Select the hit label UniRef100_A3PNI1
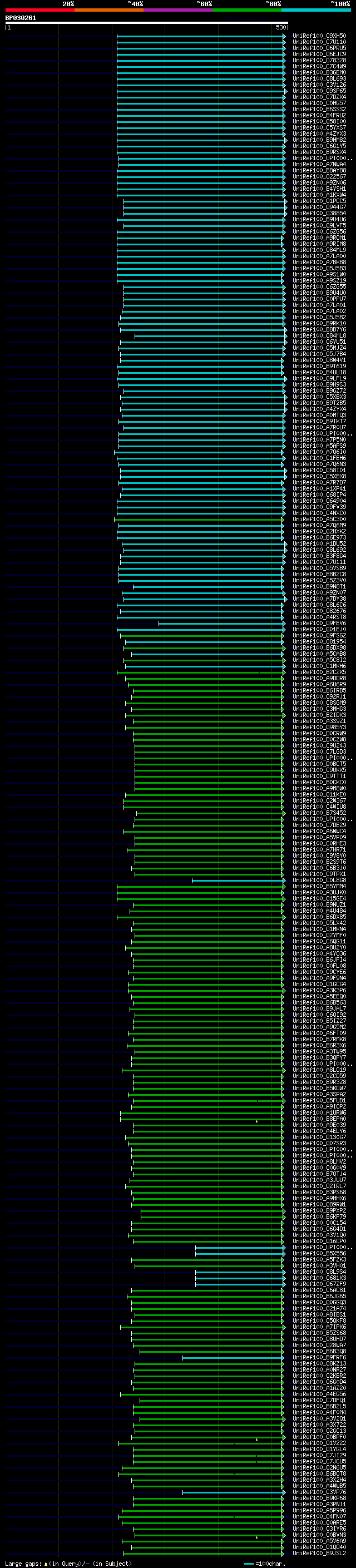The width and height of the screenshot is (356, 1568). [x=319, y=1504]
